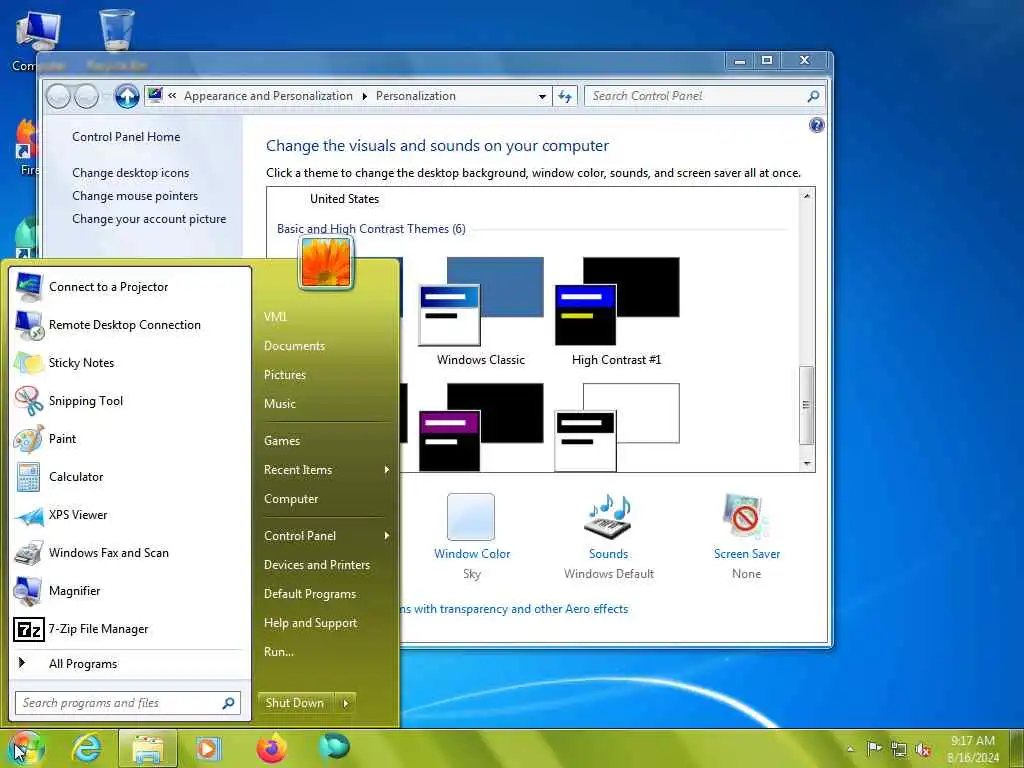Open Music from Start menu

280,404
